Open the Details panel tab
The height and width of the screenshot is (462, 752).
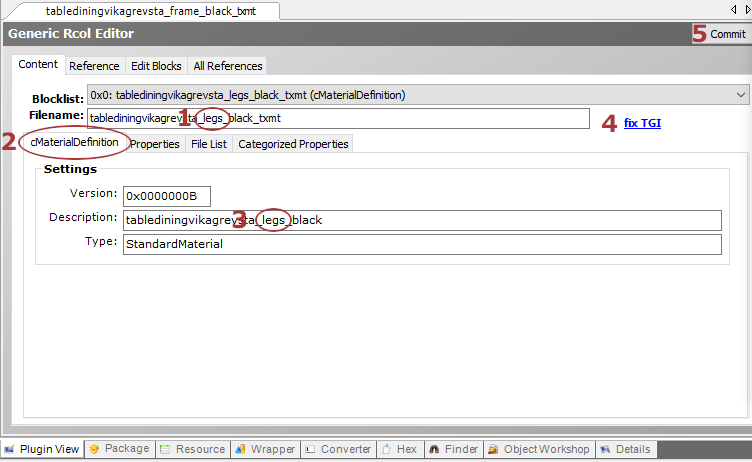click(626, 450)
